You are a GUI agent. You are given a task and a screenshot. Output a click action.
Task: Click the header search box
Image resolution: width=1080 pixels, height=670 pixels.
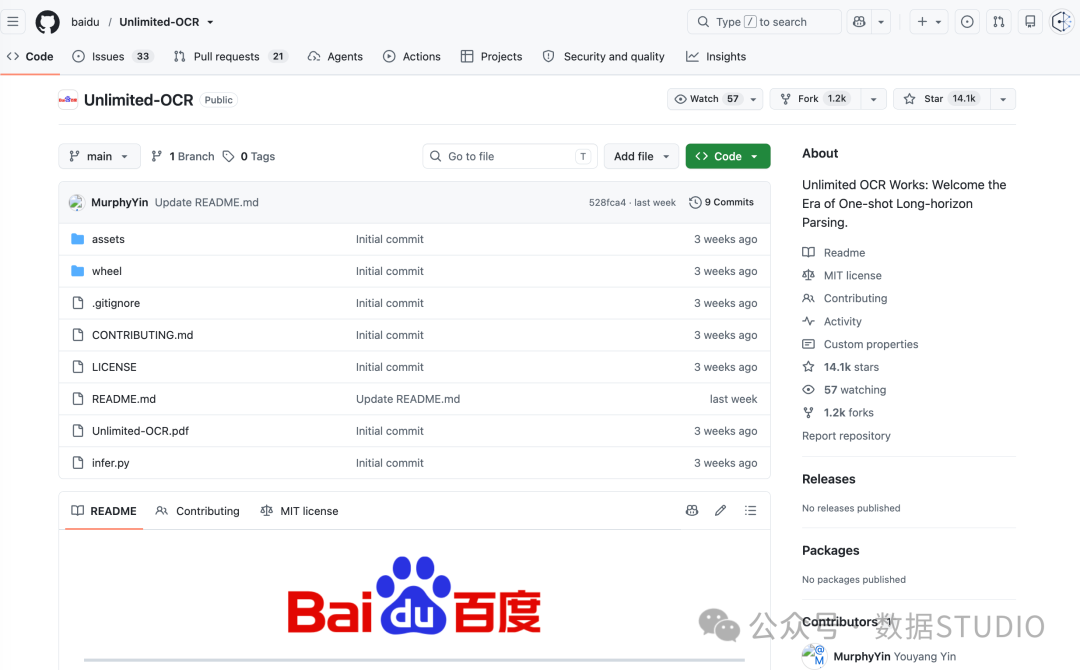[x=764, y=22]
